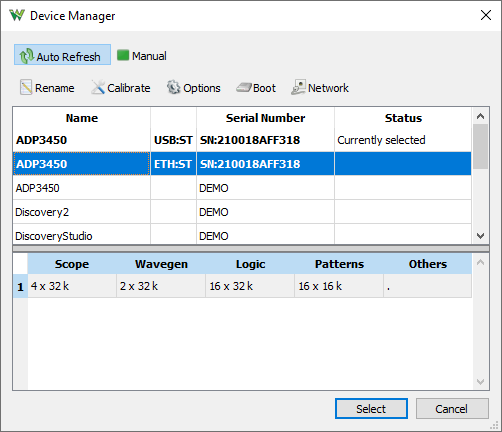The width and height of the screenshot is (502, 432).
Task: Click the WaveForms logo icon in title bar
Action: 17,15
